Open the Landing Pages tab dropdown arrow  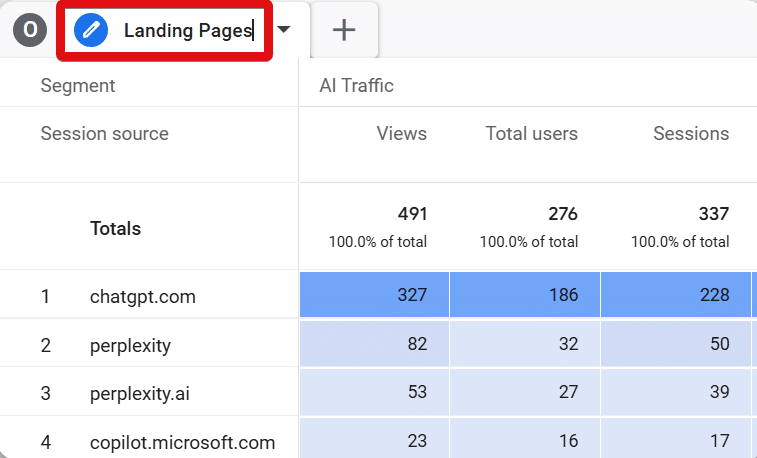(x=284, y=29)
